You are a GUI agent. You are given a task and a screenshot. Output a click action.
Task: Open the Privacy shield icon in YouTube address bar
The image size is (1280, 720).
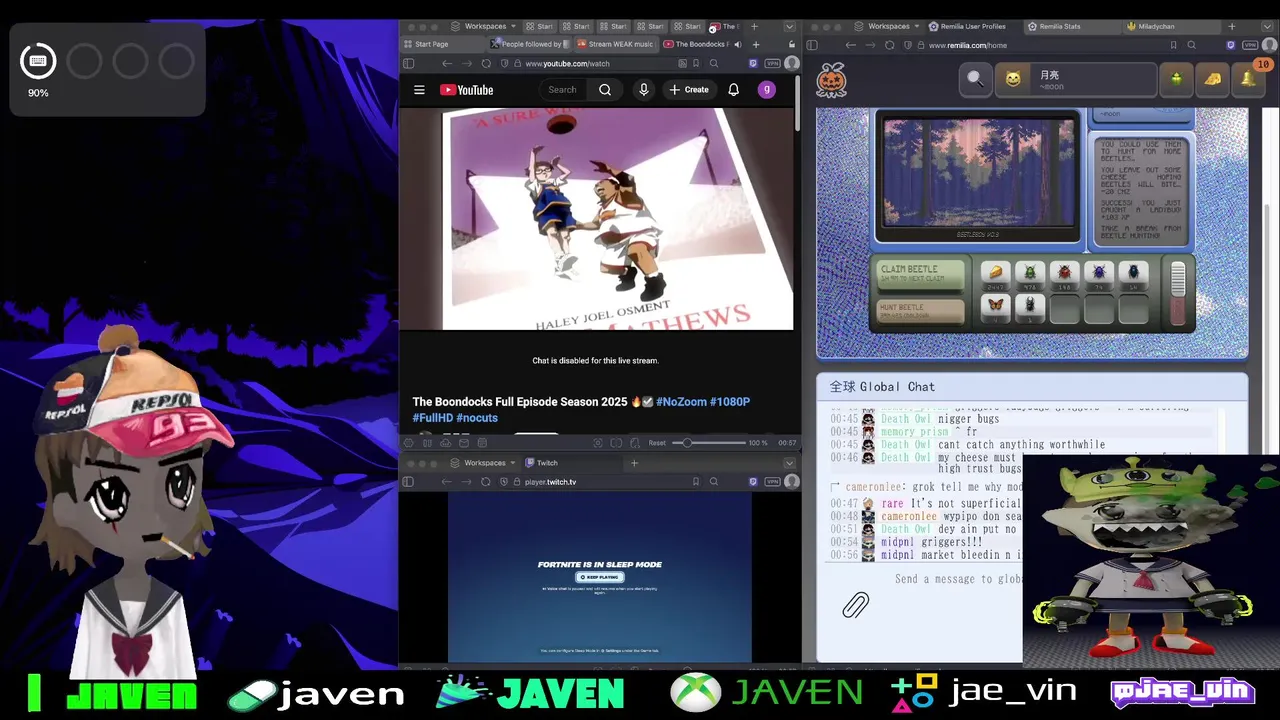505,63
